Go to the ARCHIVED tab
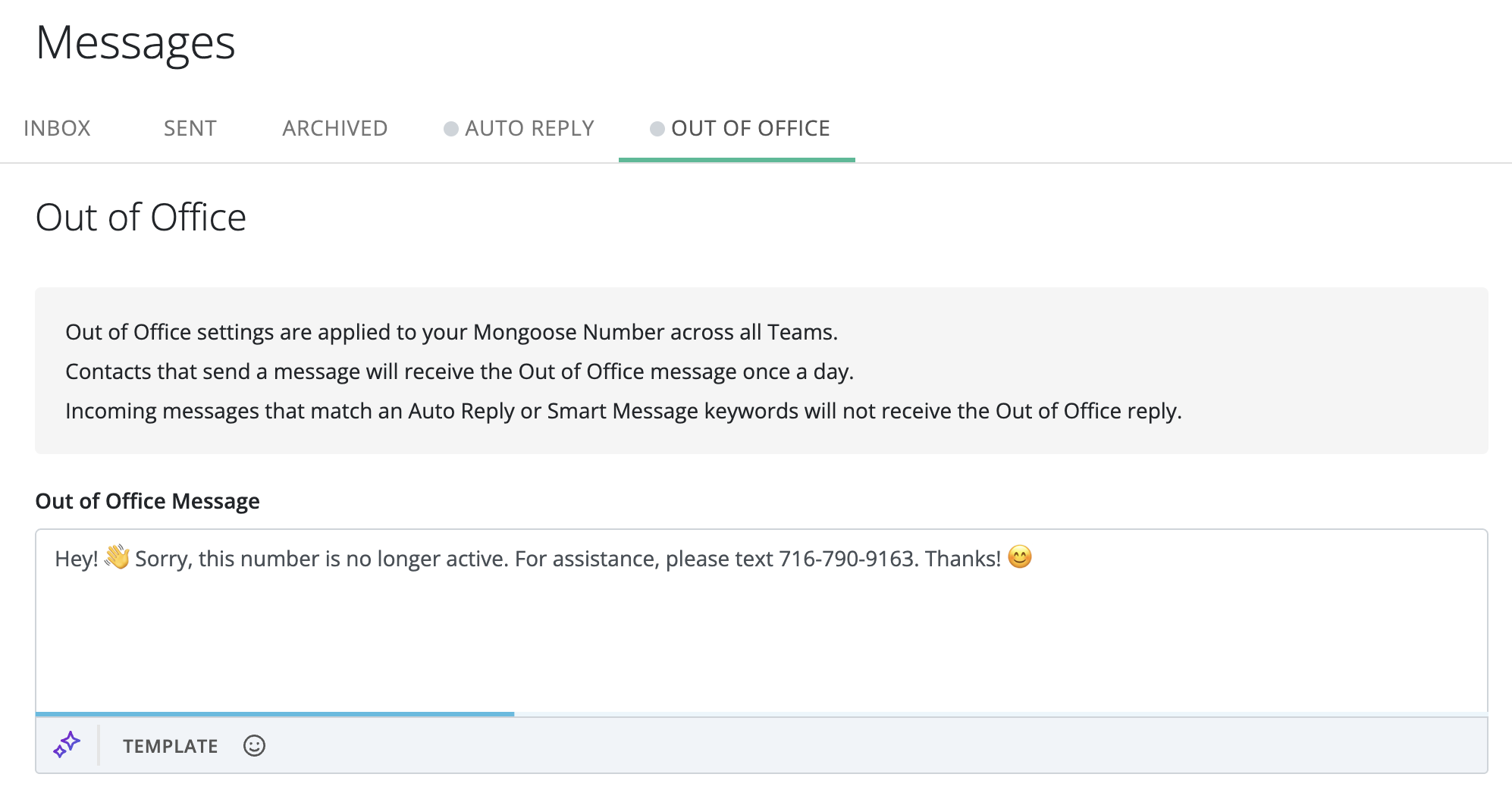Viewport: 1512px width, 796px height. 334,128
